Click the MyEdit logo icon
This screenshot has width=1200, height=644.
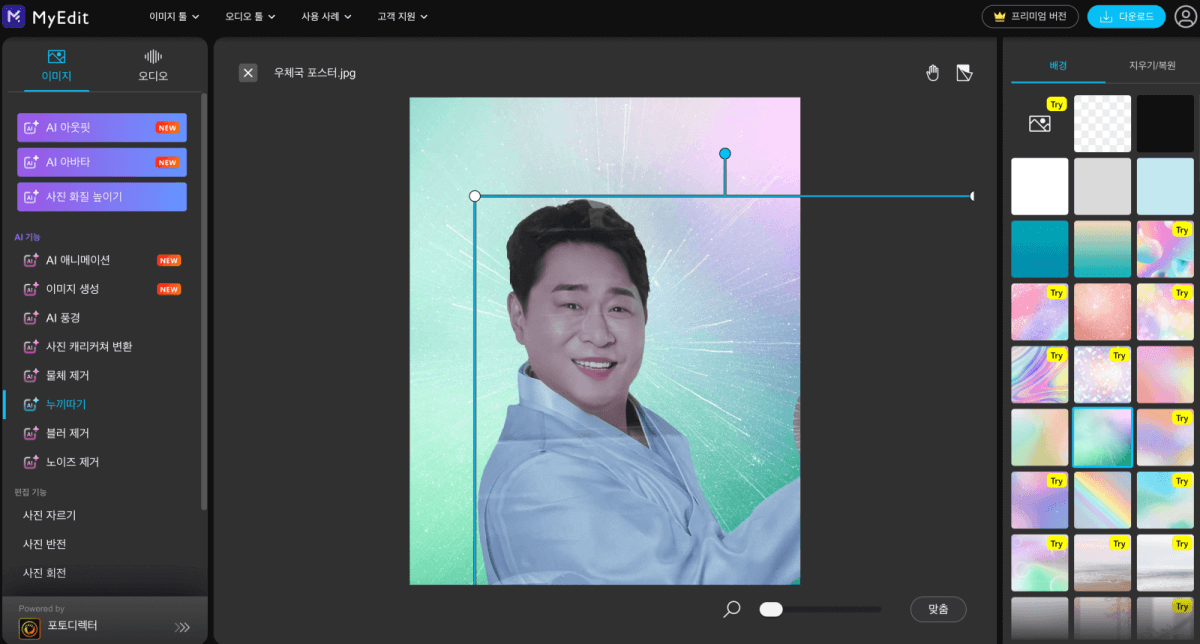click(x=15, y=16)
